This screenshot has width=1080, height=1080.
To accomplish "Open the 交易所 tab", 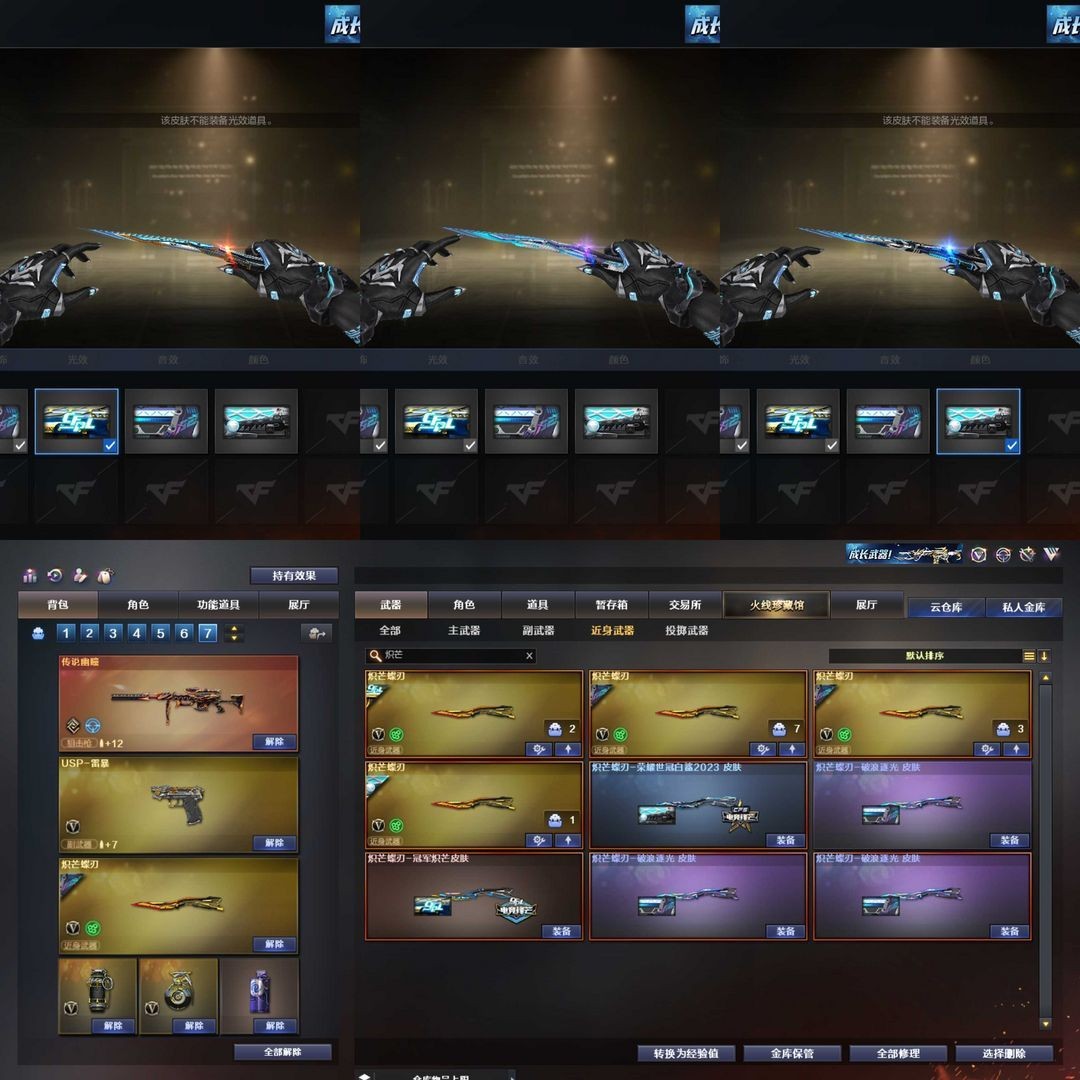I will click(x=685, y=605).
